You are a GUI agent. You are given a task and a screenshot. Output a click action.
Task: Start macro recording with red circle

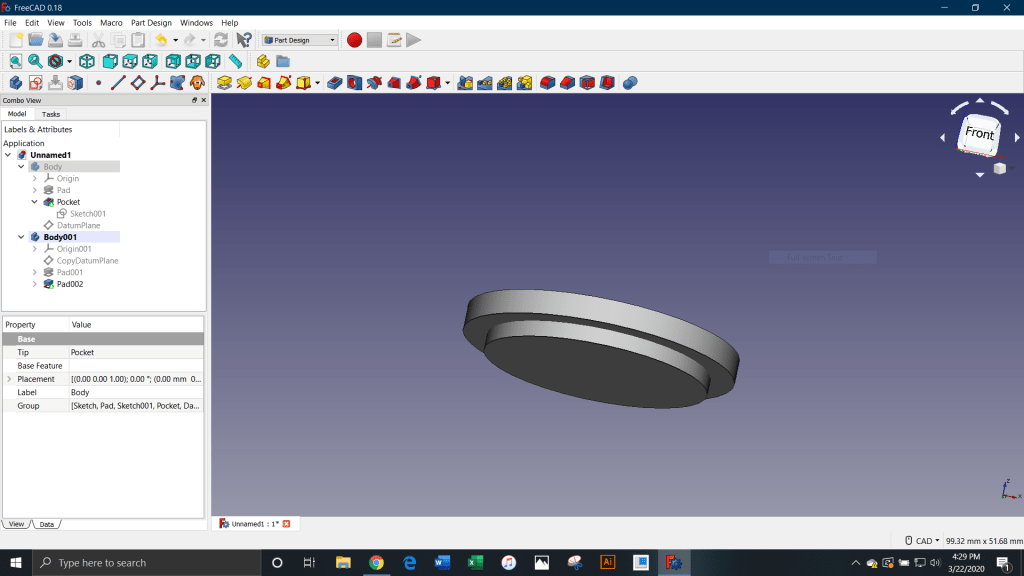pos(354,40)
